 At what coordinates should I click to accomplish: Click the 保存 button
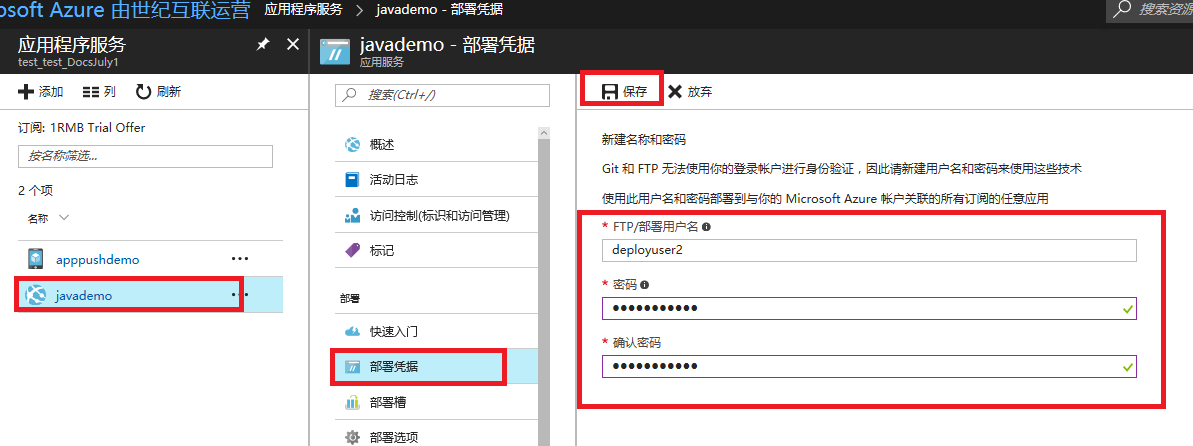pos(623,91)
